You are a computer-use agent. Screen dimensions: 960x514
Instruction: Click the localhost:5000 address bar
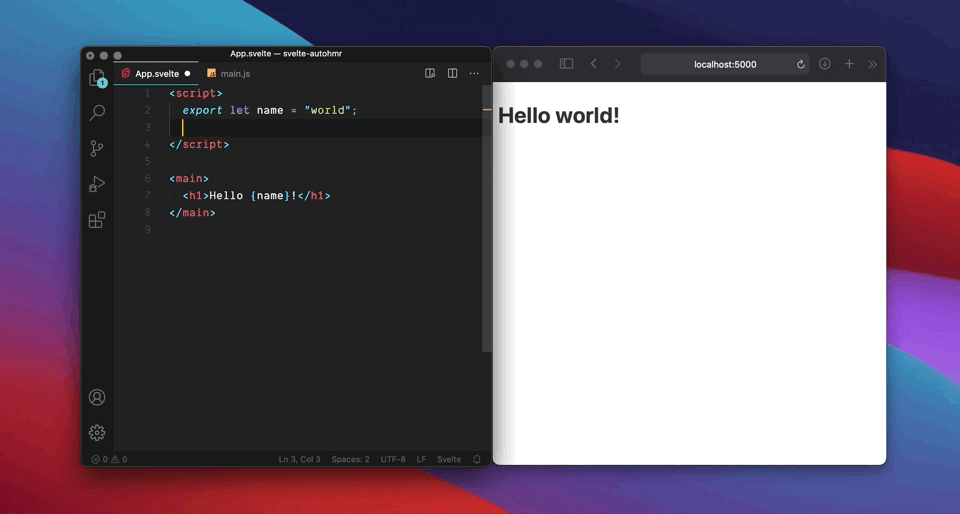tap(725, 64)
